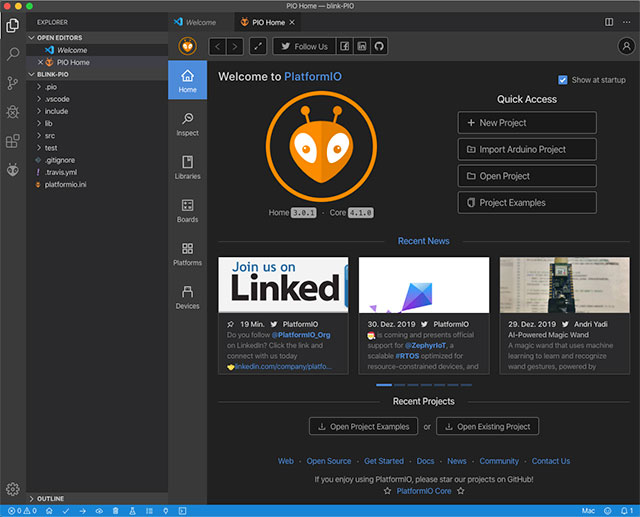
Task: Open the Get Started link
Action: (x=384, y=461)
